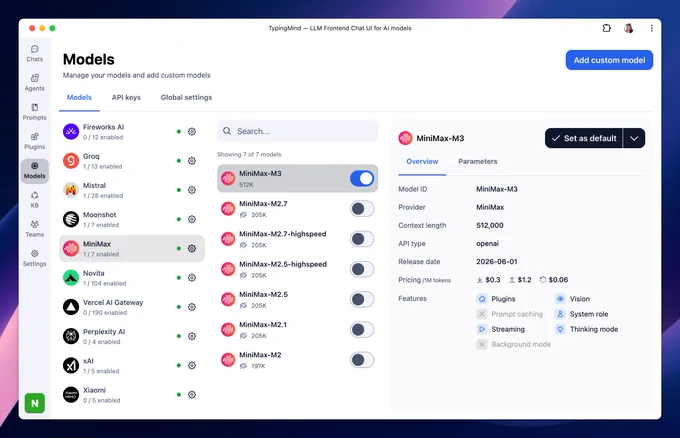This screenshot has height=438, width=680.
Task: Open Plugins in the sidebar
Action: [x=35, y=141]
